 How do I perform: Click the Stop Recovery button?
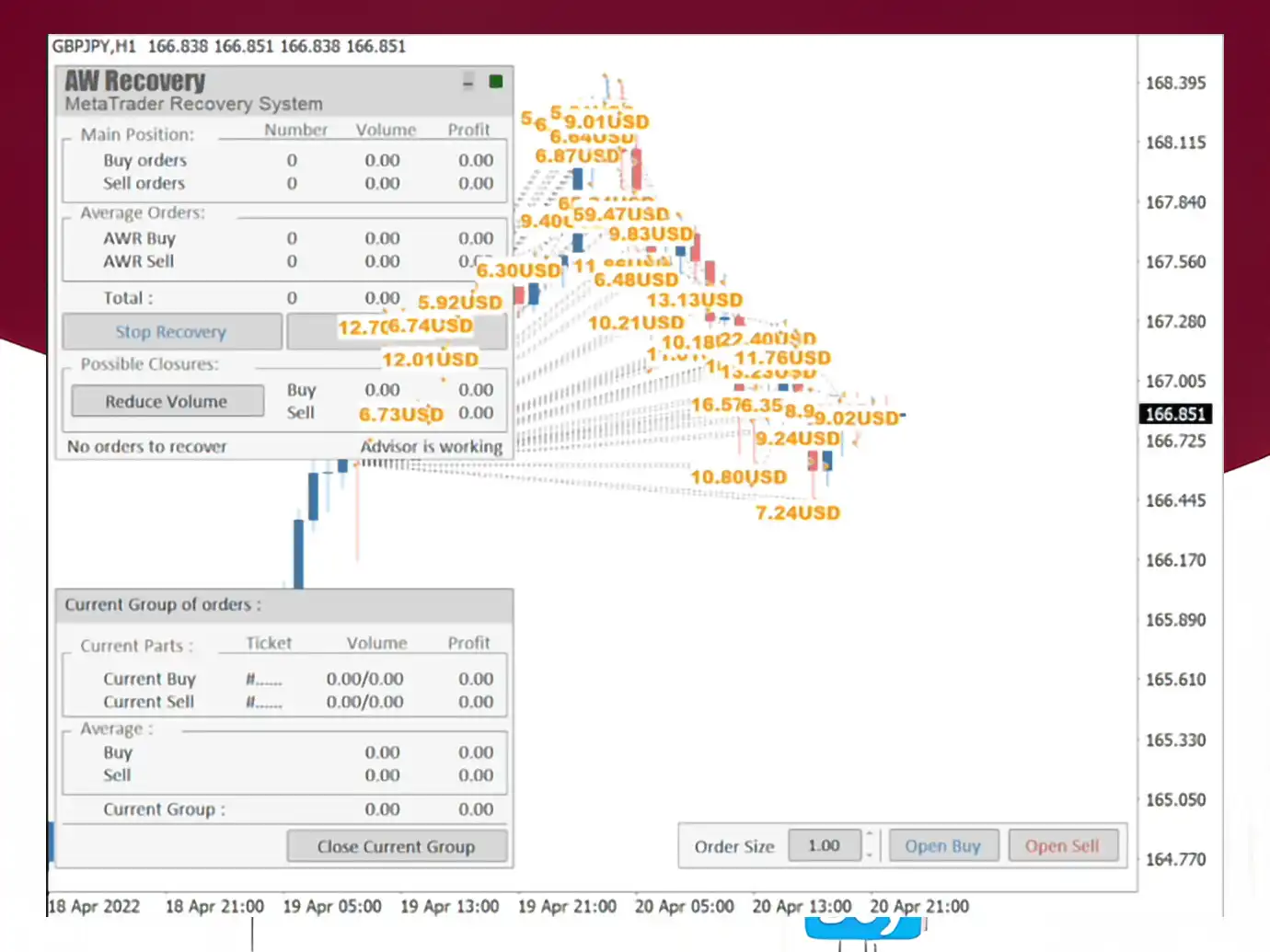coord(171,331)
